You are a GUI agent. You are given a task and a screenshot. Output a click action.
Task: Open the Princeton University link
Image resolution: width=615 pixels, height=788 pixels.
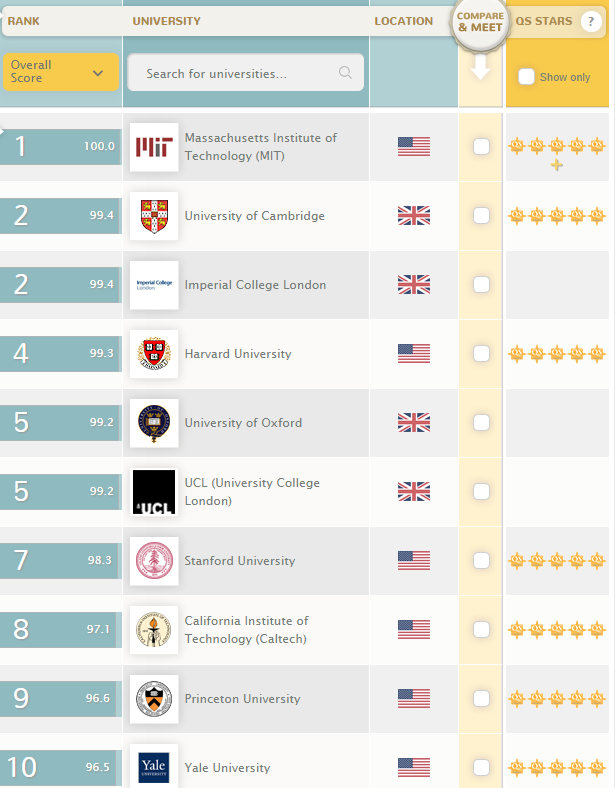coord(242,699)
